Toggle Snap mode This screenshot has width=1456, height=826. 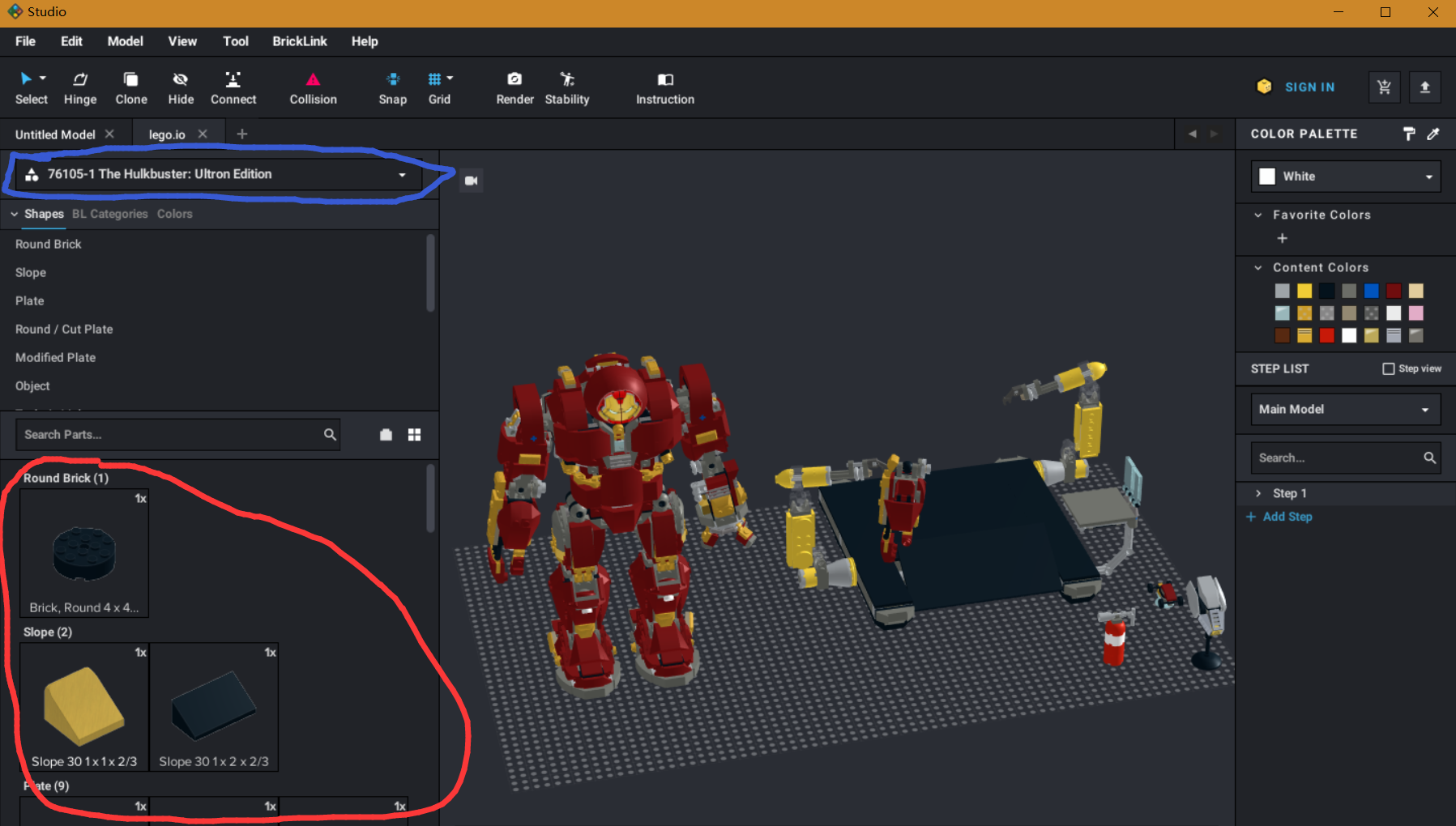click(x=393, y=87)
